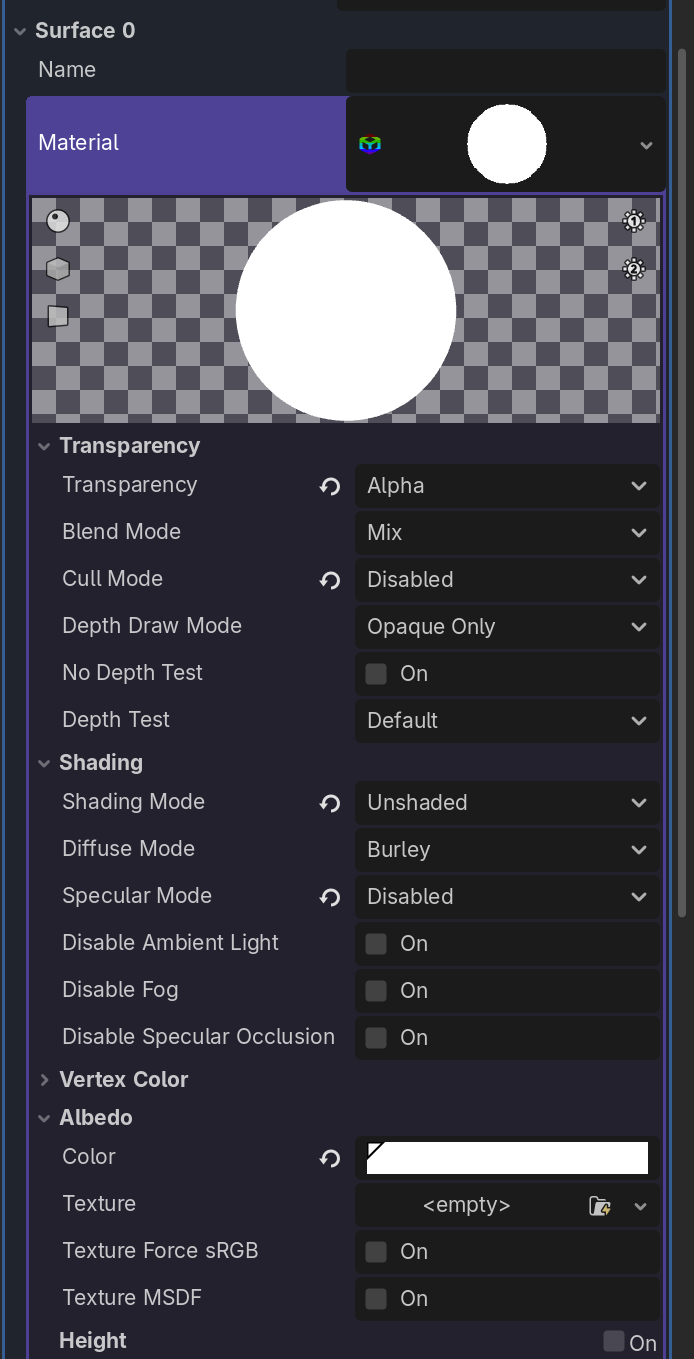Reset the Shading Mode property
694x1359 pixels.
pyautogui.click(x=330, y=804)
